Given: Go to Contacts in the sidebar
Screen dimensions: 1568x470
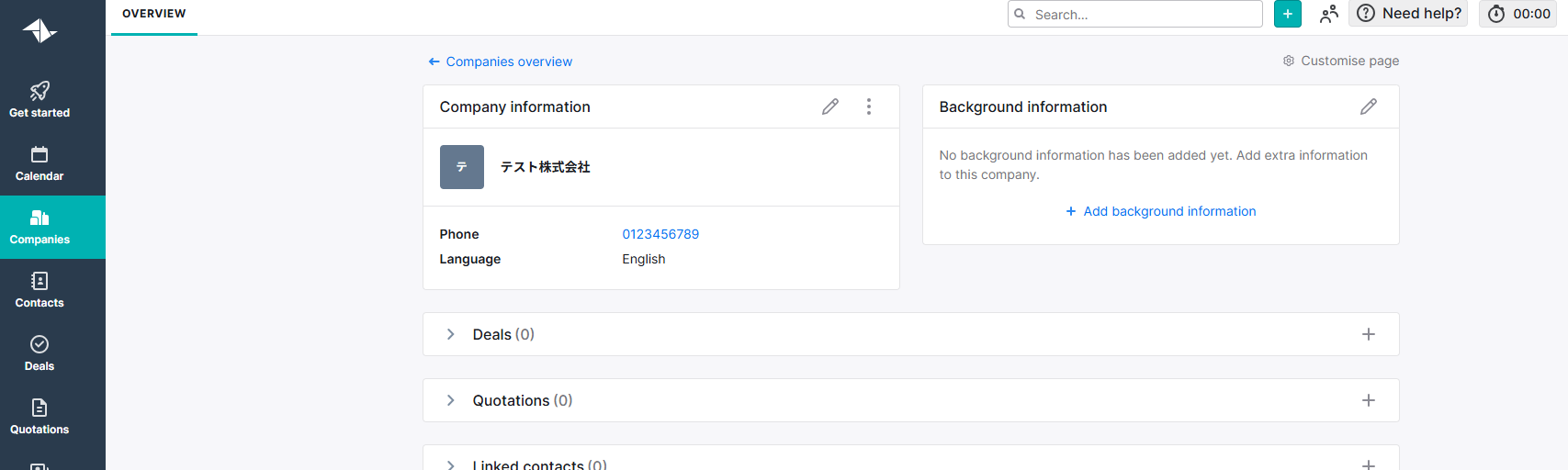Looking at the screenshot, I should coord(39,291).
